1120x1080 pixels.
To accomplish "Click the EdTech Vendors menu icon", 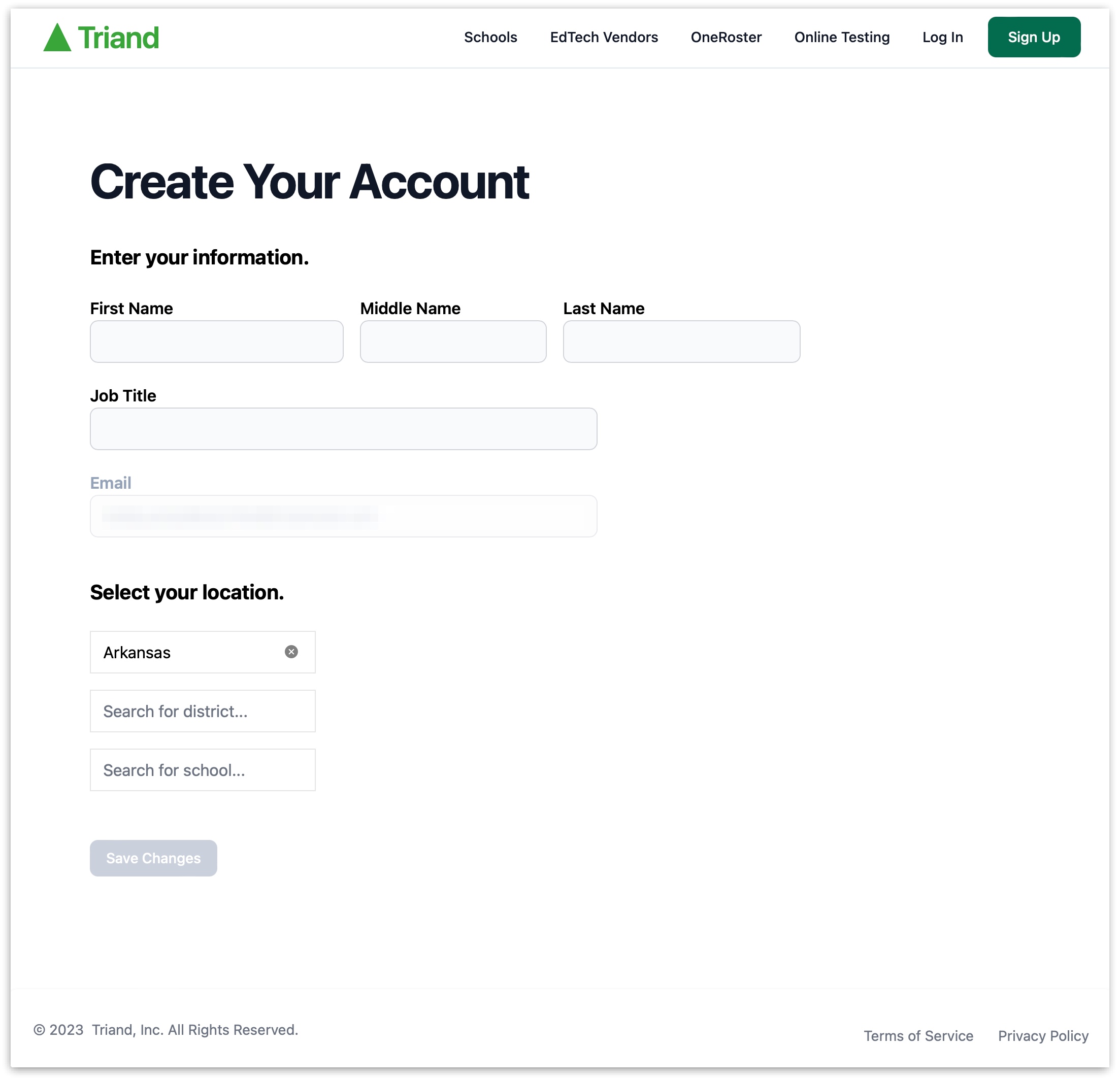I will point(603,36).
